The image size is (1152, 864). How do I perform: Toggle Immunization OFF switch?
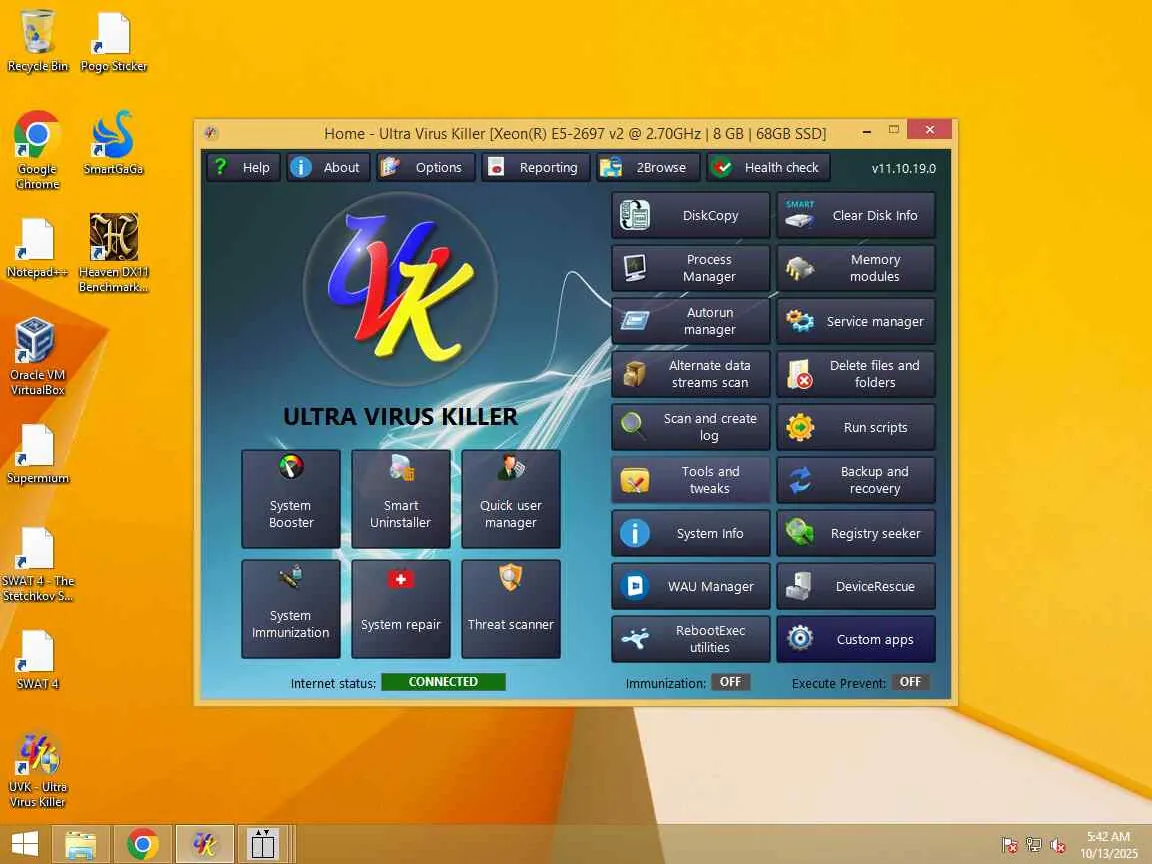point(730,683)
